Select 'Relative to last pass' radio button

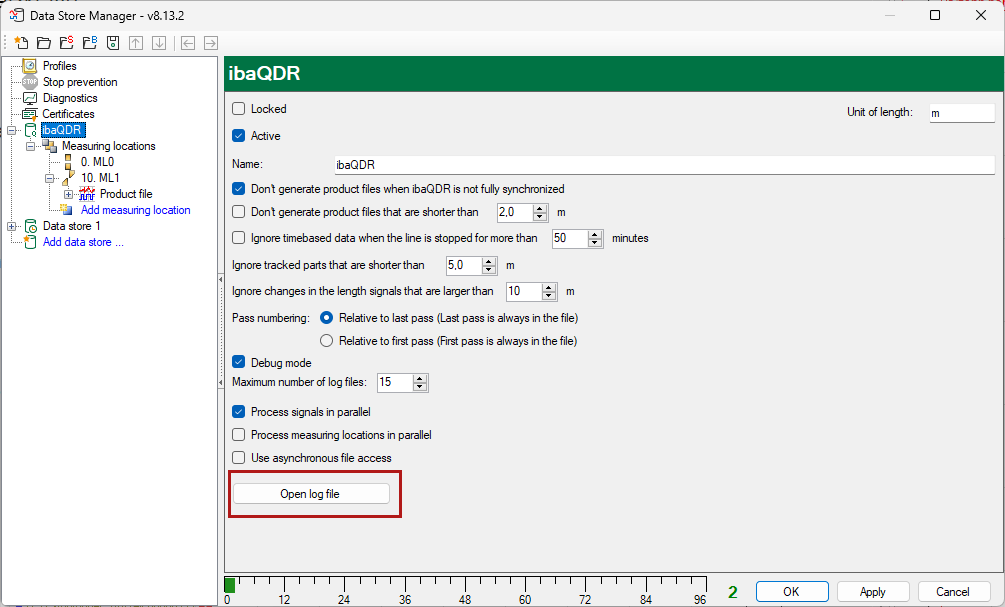click(326, 317)
